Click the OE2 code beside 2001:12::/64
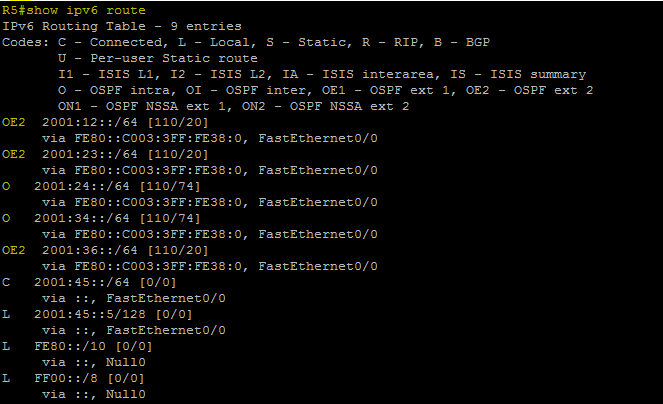 pos(14,122)
